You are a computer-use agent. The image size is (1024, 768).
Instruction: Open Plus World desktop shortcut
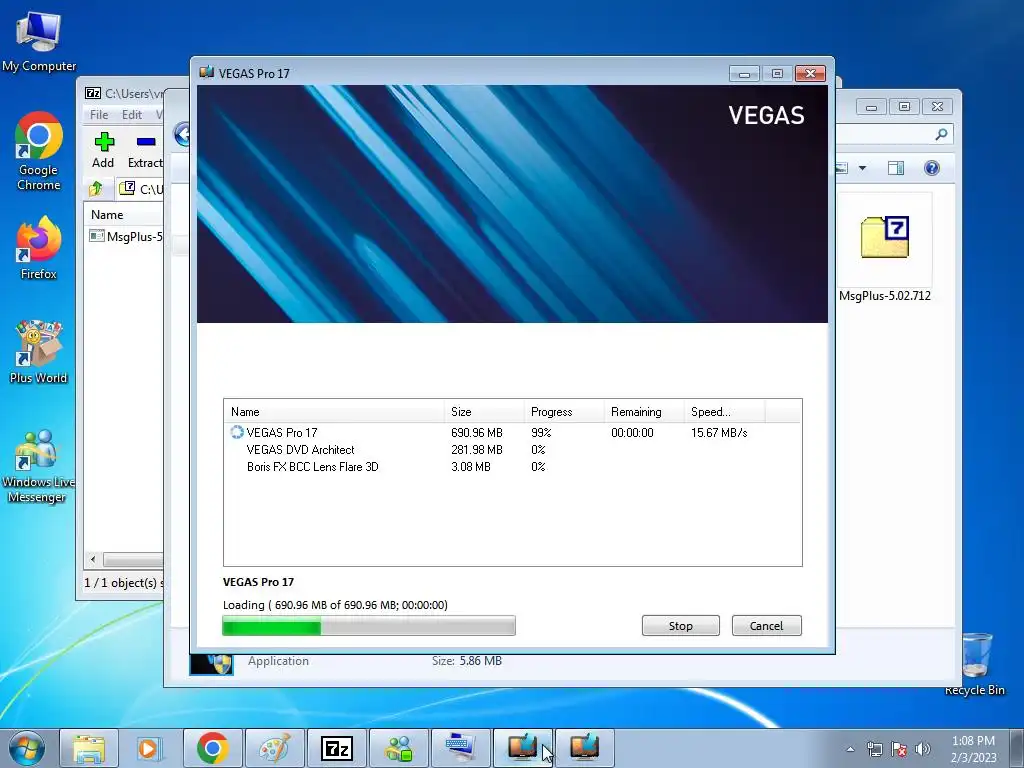pyautogui.click(x=39, y=352)
